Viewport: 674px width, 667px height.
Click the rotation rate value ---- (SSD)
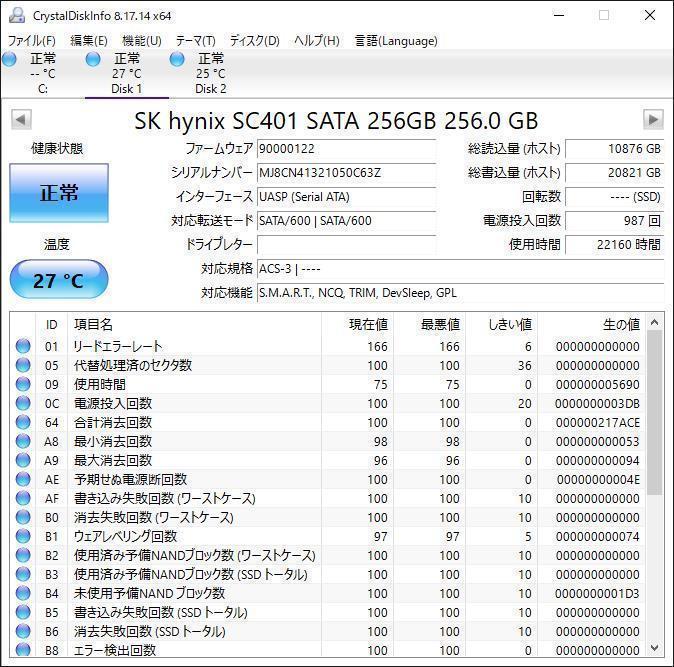point(615,197)
